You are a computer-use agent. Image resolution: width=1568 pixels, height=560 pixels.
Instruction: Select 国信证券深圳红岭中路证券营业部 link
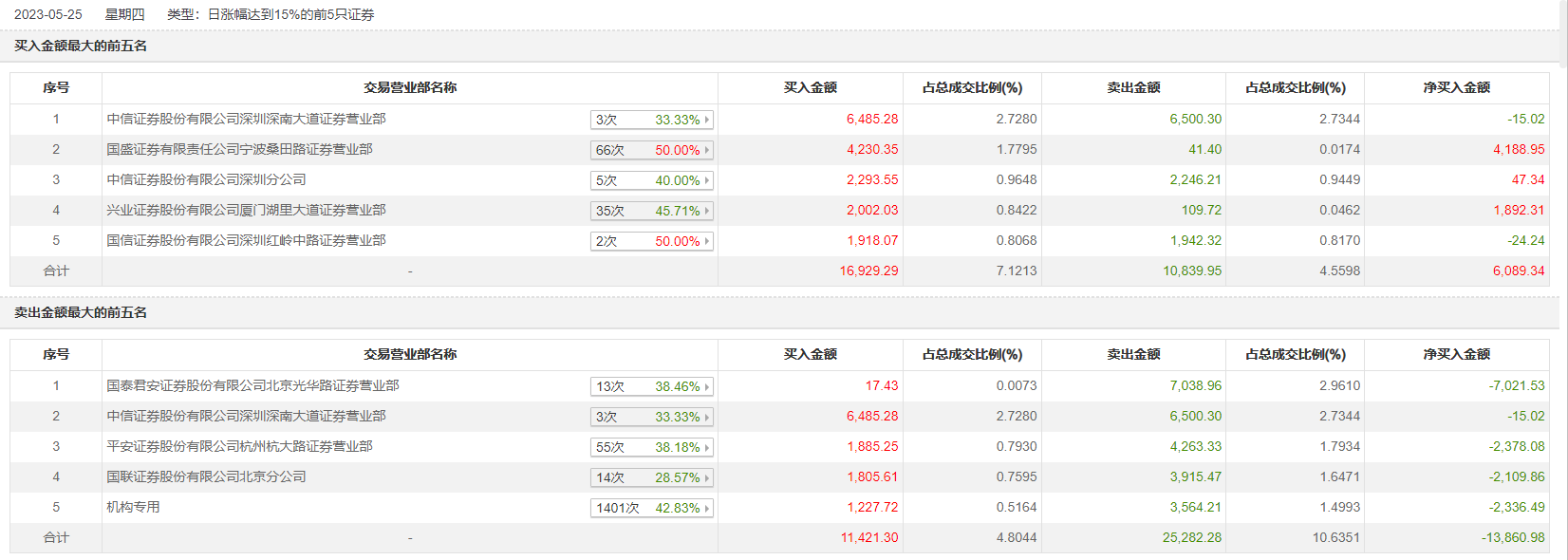[x=246, y=240]
